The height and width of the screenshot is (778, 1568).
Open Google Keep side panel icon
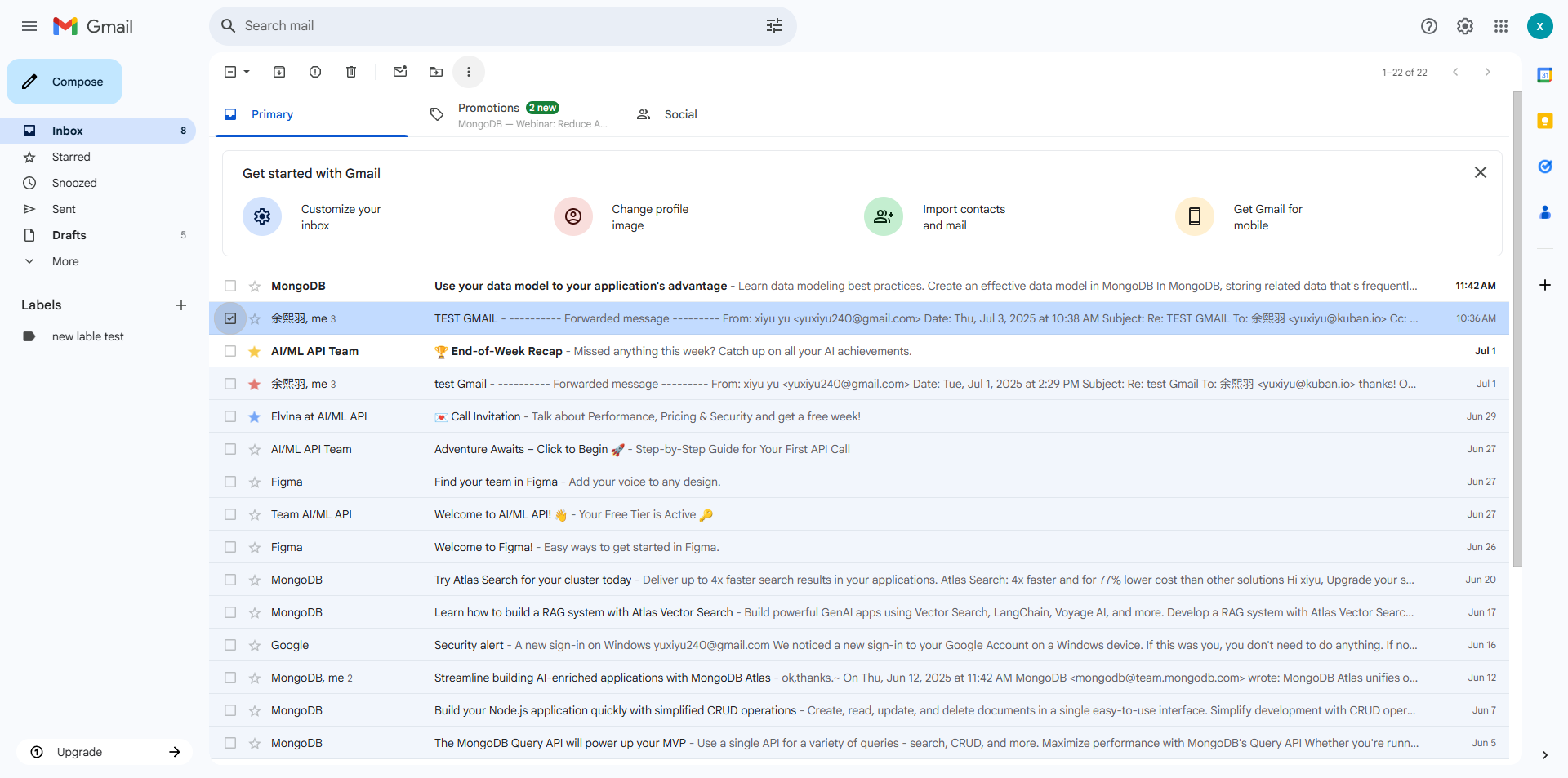[x=1545, y=121]
